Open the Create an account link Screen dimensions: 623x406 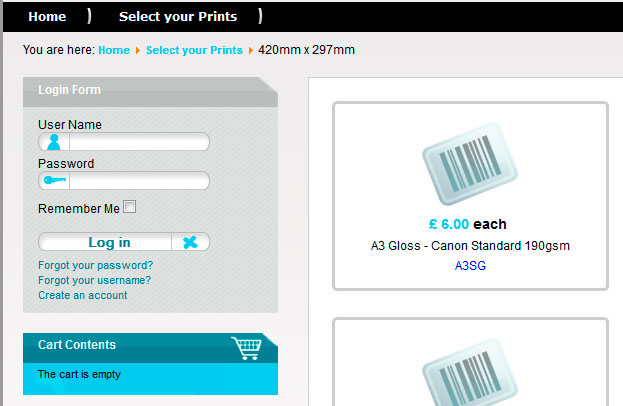coord(83,295)
